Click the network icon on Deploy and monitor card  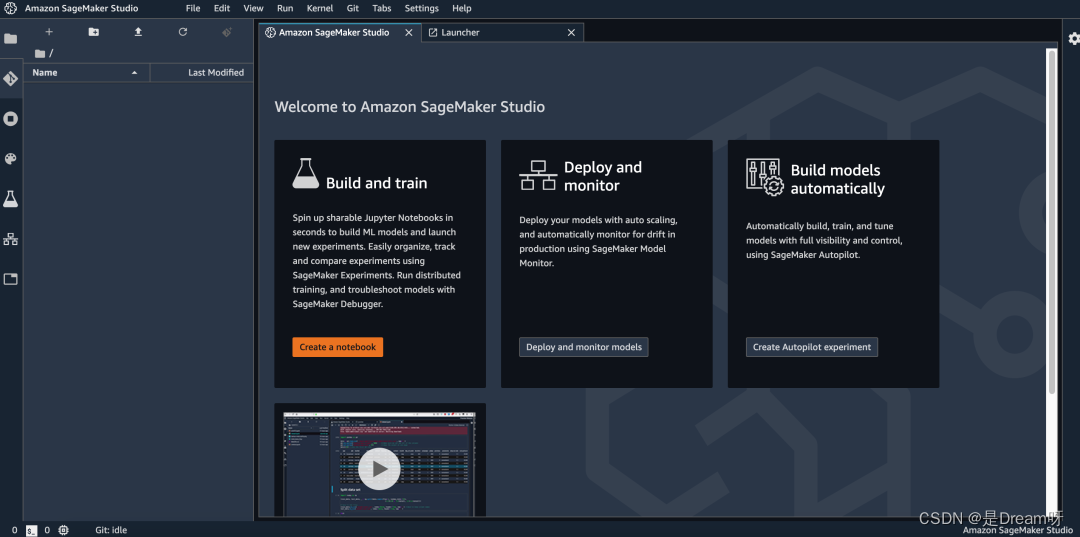click(538, 176)
